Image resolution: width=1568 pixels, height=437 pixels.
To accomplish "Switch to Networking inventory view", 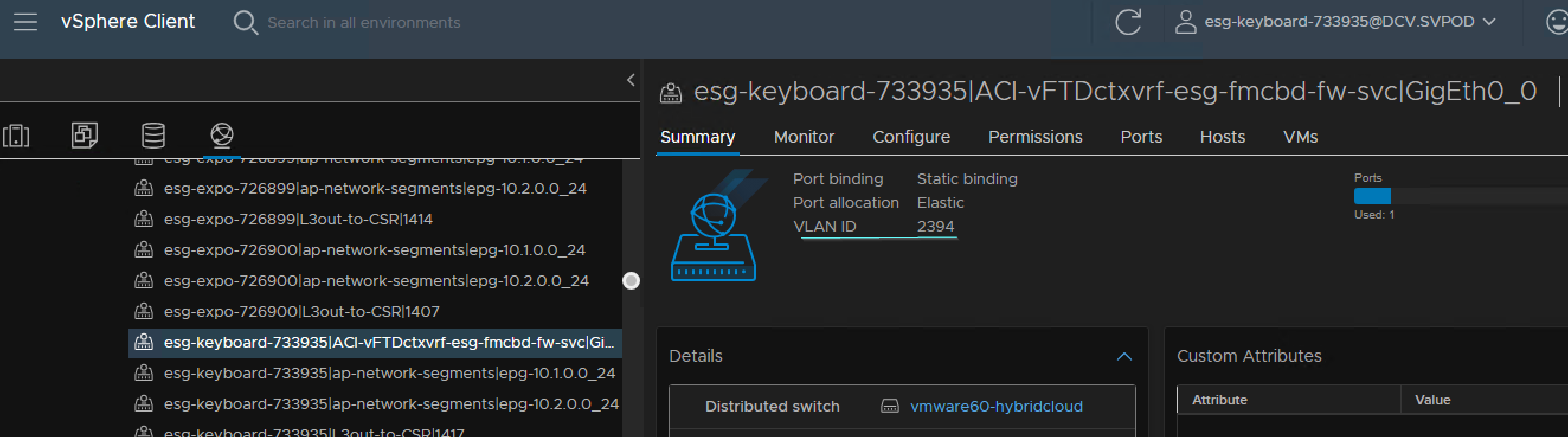I will [221, 135].
